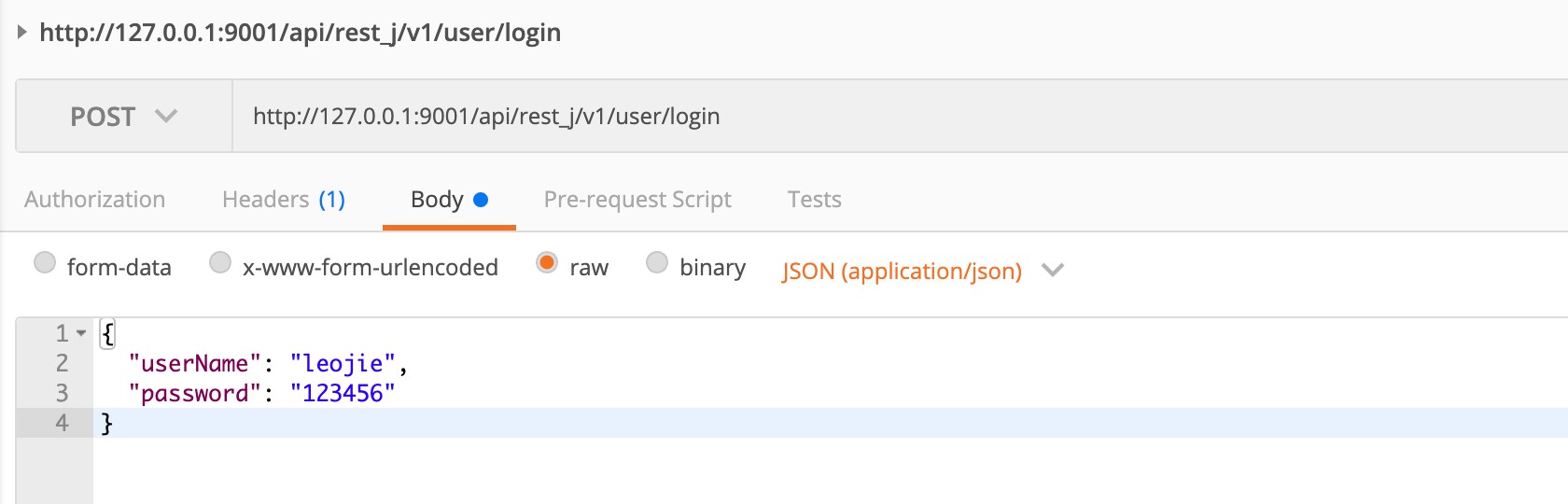Collapse the JSON block fold arrow on line 1
This screenshot has width=1568, height=504.
(x=82, y=333)
